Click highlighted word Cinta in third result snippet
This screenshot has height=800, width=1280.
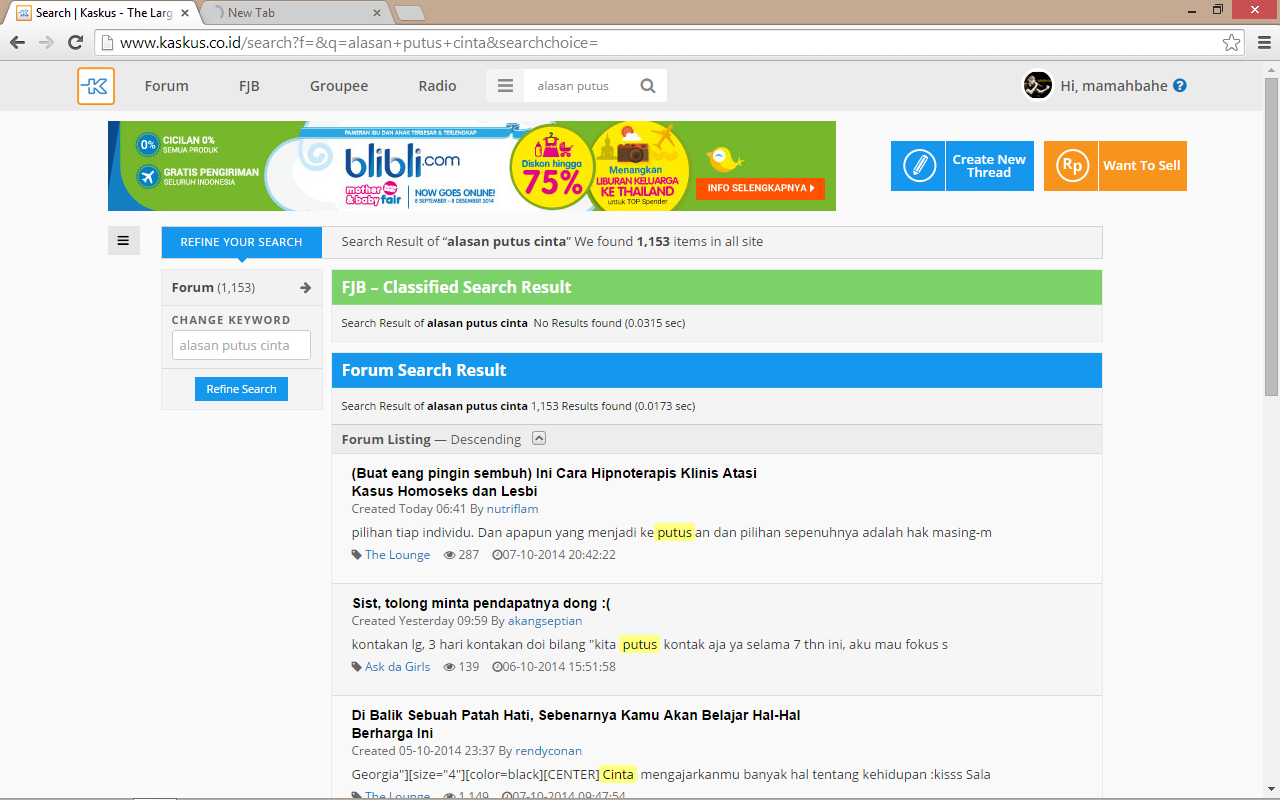pyautogui.click(x=618, y=774)
